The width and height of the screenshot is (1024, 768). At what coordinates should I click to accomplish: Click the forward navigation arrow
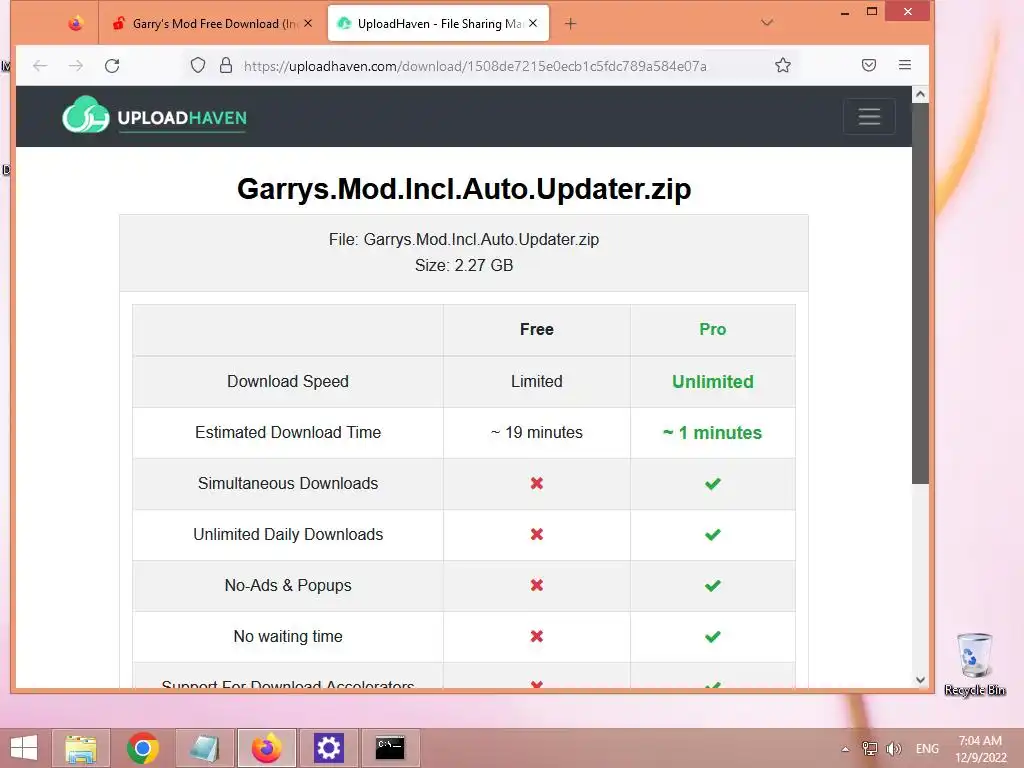[x=76, y=65]
